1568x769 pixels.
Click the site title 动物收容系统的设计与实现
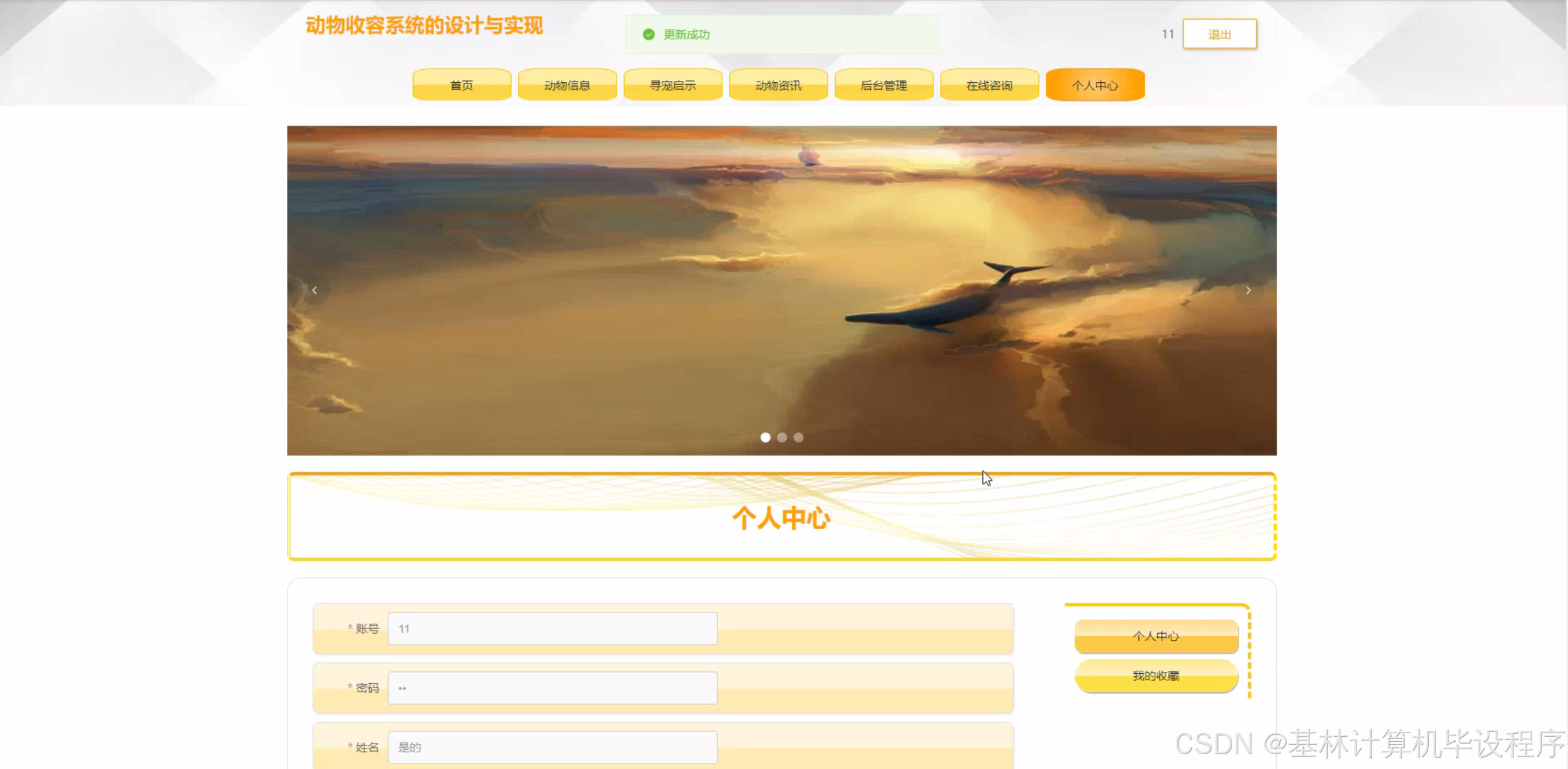click(424, 26)
